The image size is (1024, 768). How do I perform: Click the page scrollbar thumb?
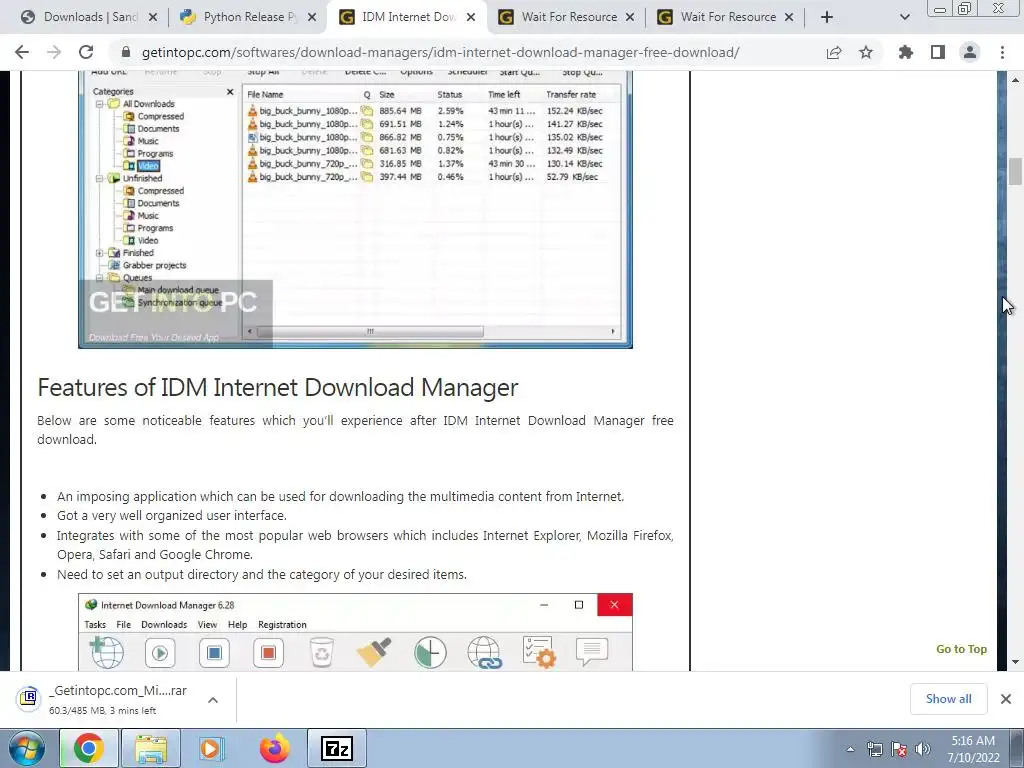click(x=1015, y=171)
